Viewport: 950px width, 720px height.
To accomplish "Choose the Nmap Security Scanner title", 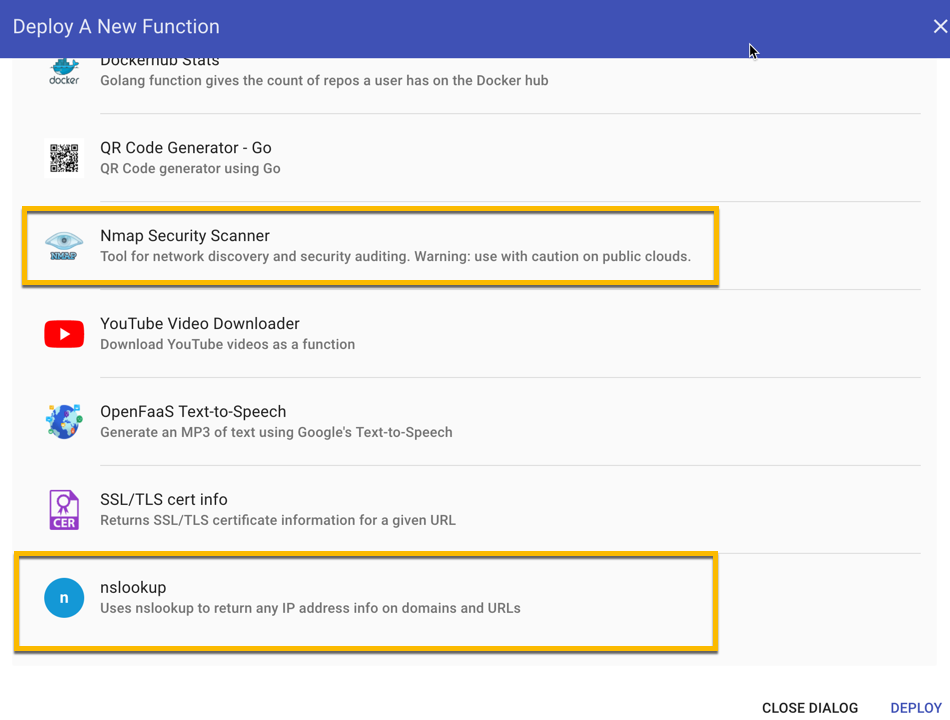I will (x=185, y=236).
